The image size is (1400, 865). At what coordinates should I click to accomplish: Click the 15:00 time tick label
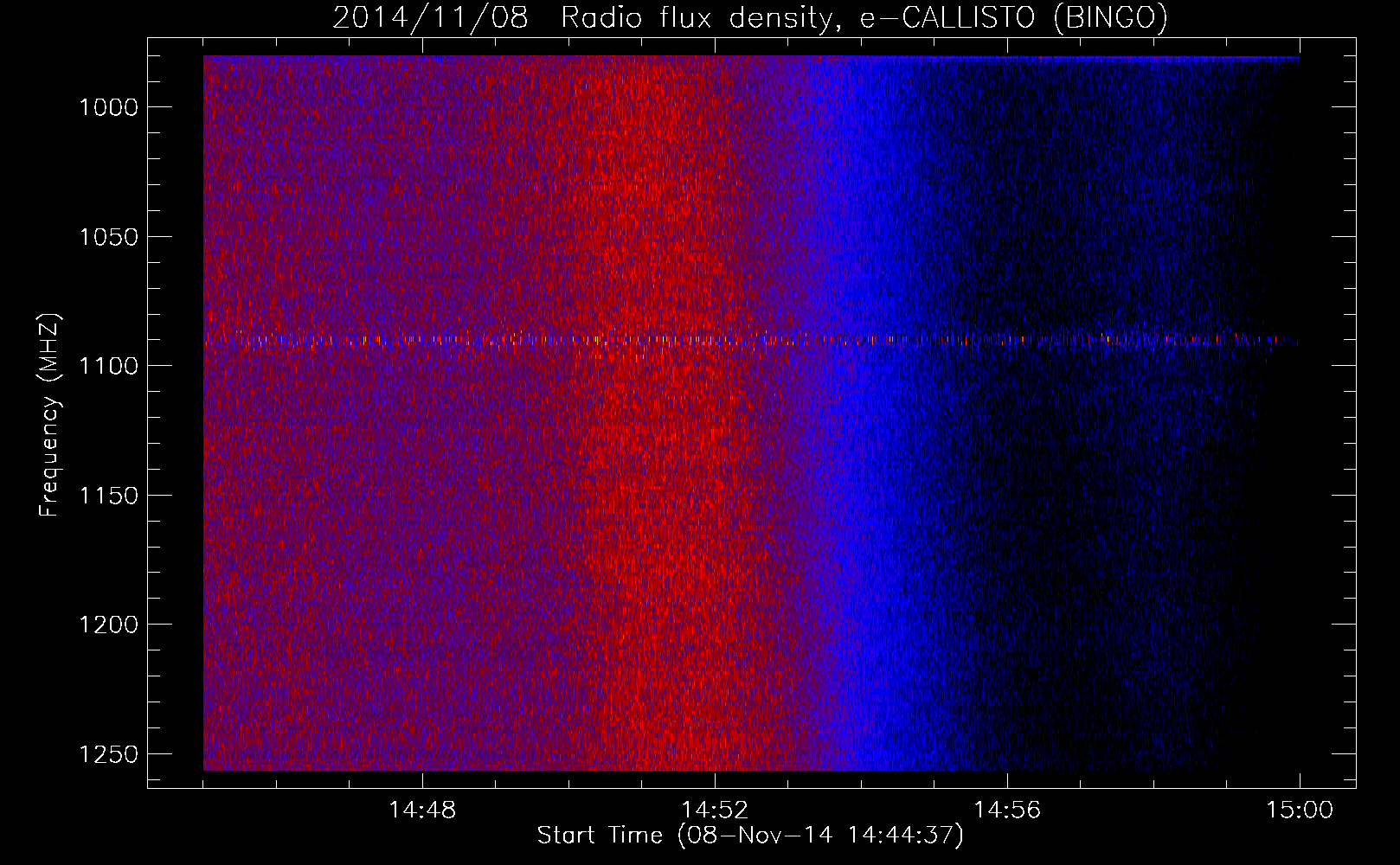(1300, 811)
